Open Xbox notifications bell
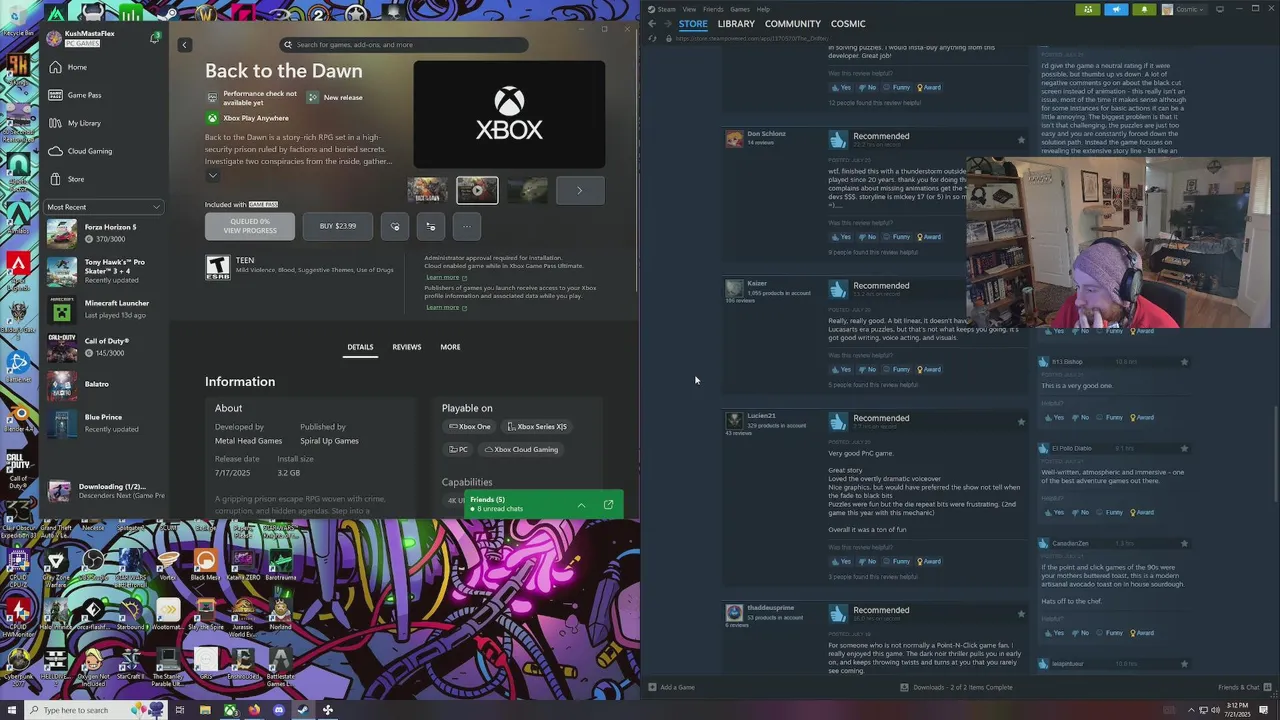Screen dimensions: 1280x720 [155, 38]
